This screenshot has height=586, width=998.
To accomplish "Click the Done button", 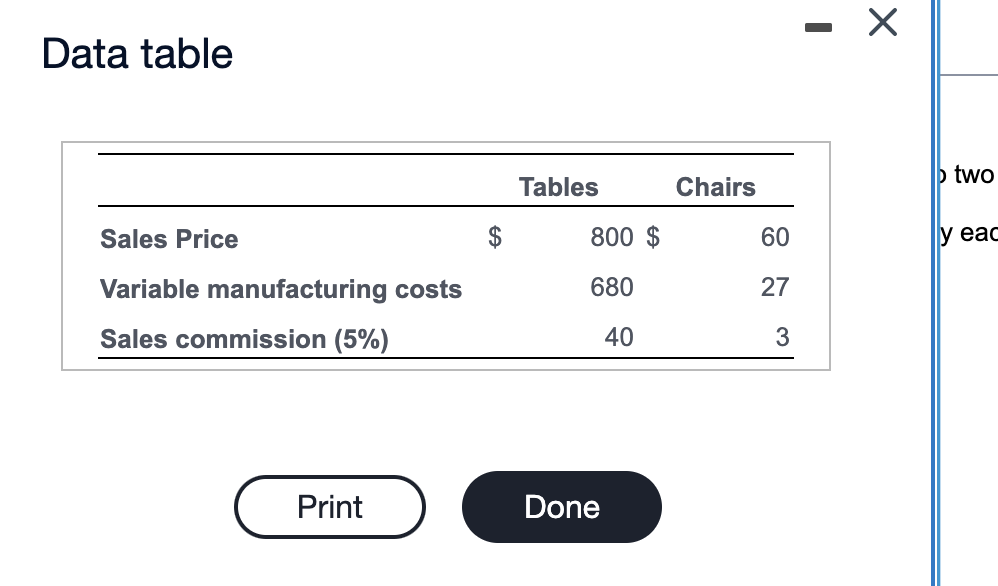I will tap(561, 506).
